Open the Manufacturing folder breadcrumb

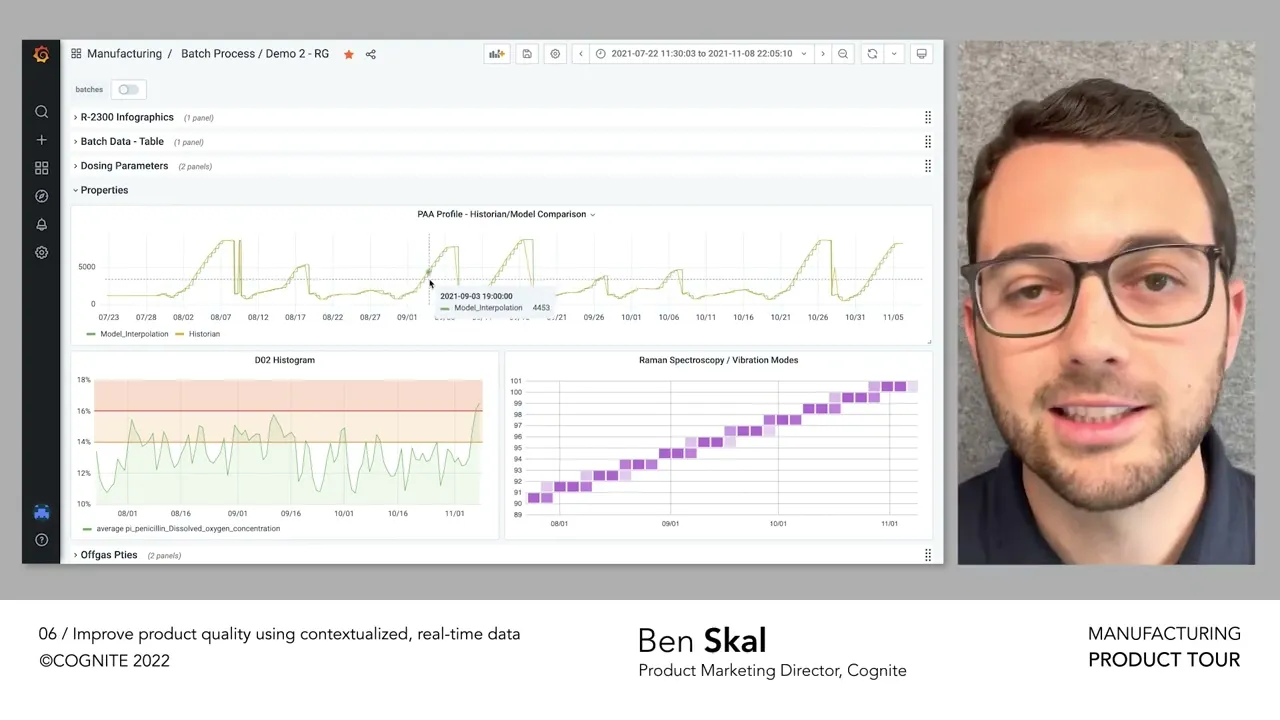tap(124, 54)
